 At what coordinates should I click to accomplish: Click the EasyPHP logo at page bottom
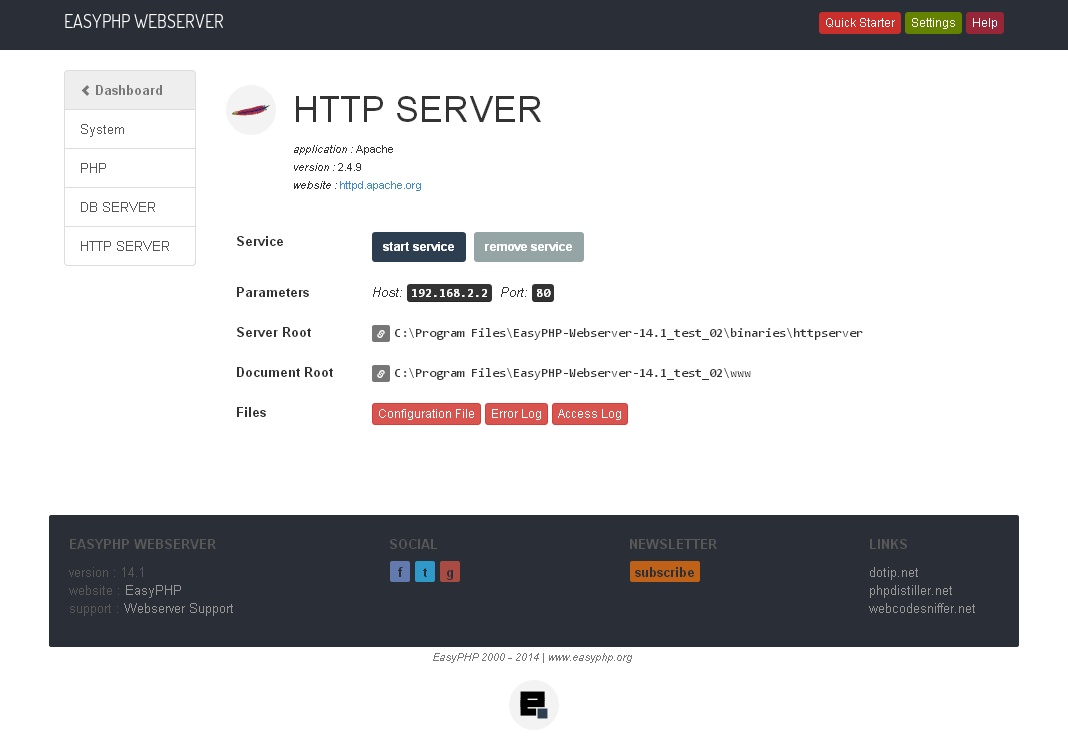click(534, 704)
